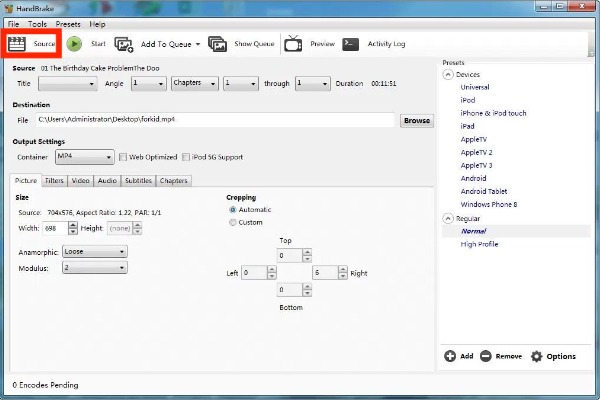Open the end chapter dropdown after through
The height and width of the screenshot is (400, 600).
coord(312,83)
